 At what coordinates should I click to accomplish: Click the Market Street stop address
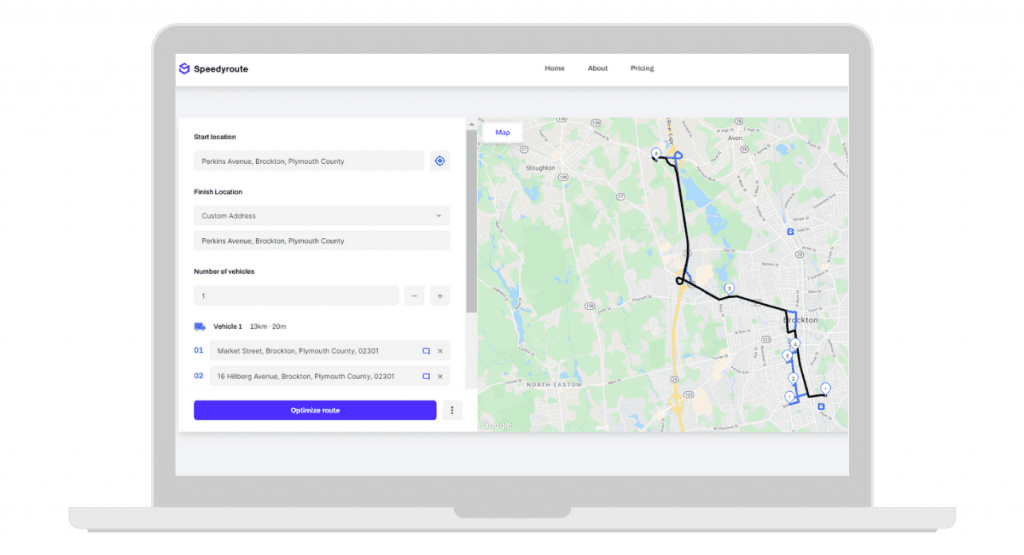(x=298, y=351)
